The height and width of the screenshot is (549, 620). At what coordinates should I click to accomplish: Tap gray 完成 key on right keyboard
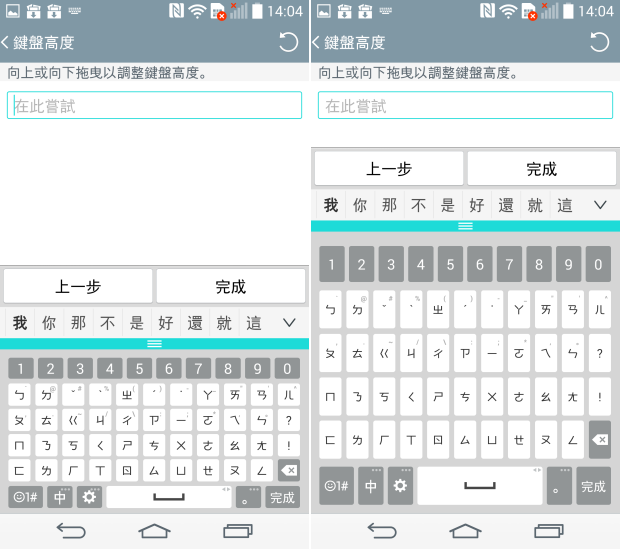pyautogui.click(x=594, y=485)
